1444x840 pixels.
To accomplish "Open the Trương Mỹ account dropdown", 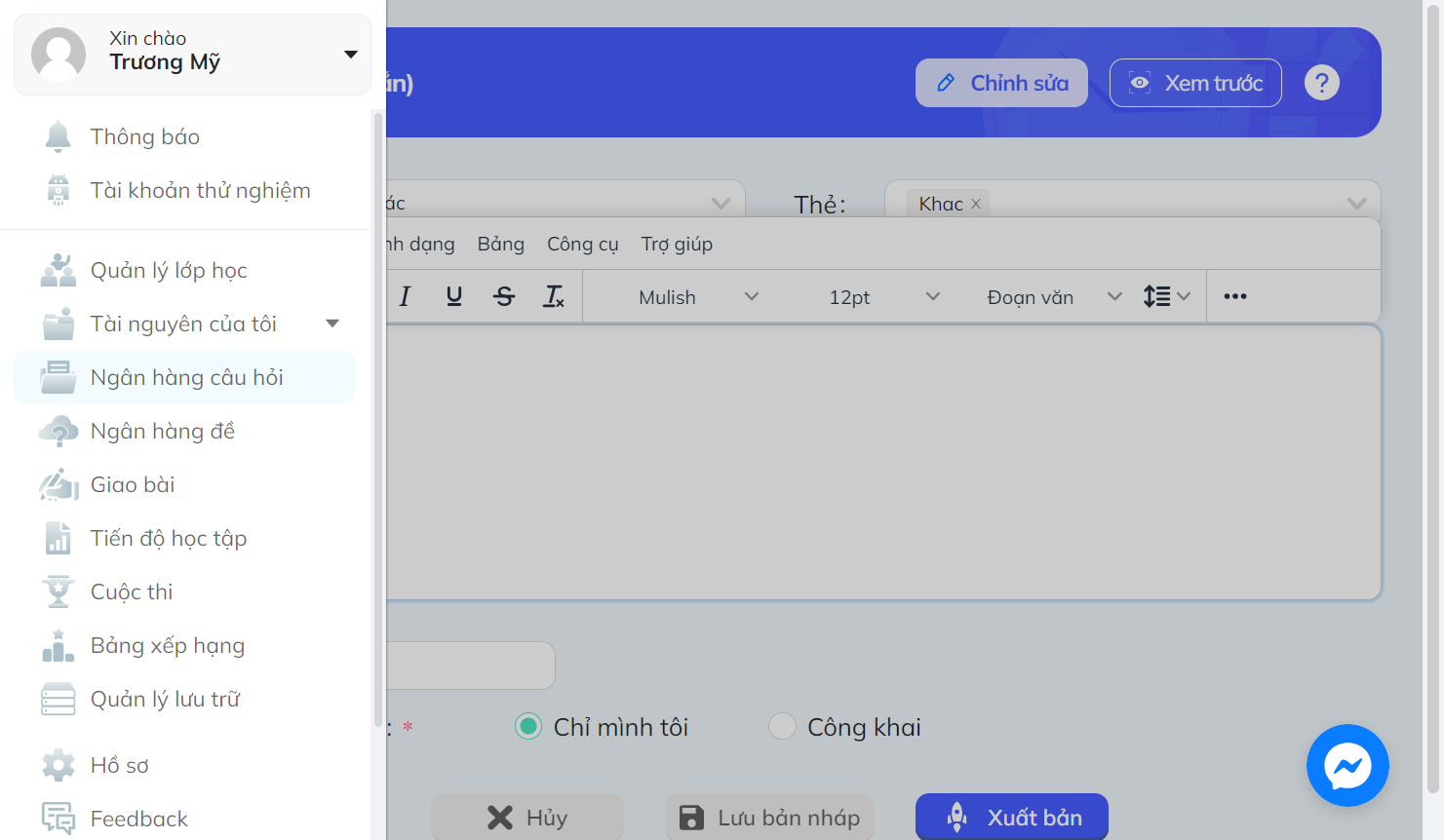I will click(351, 55).
